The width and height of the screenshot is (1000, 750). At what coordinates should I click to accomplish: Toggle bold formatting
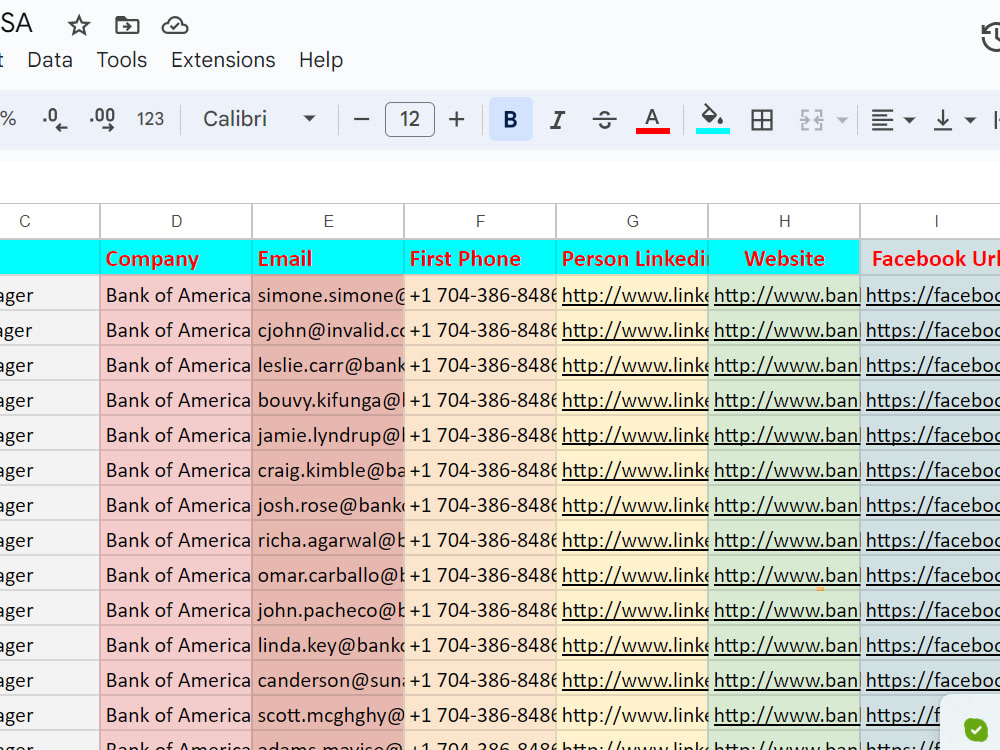(x=510, y=119)
